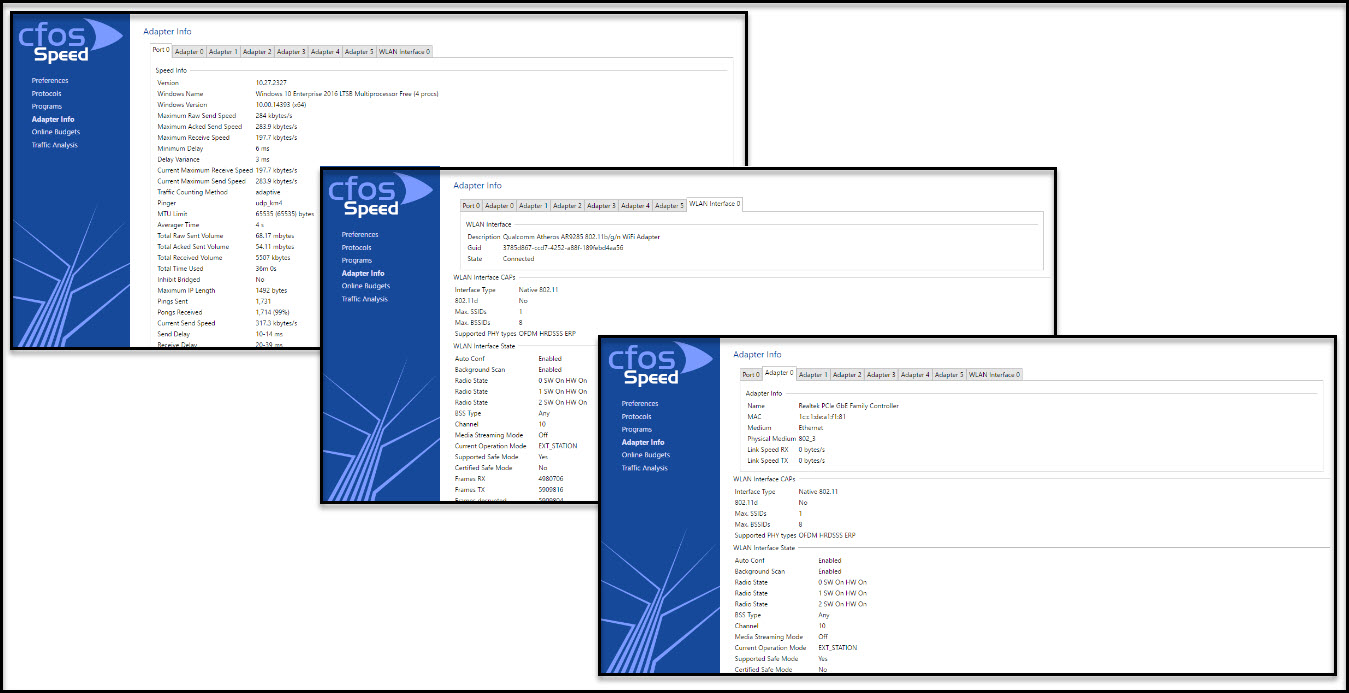The height and width of the screenshot is (693, 1349).
Task: Click the Pongs Received value 1,714 (99%)
Action: click(x=272, y=313)
